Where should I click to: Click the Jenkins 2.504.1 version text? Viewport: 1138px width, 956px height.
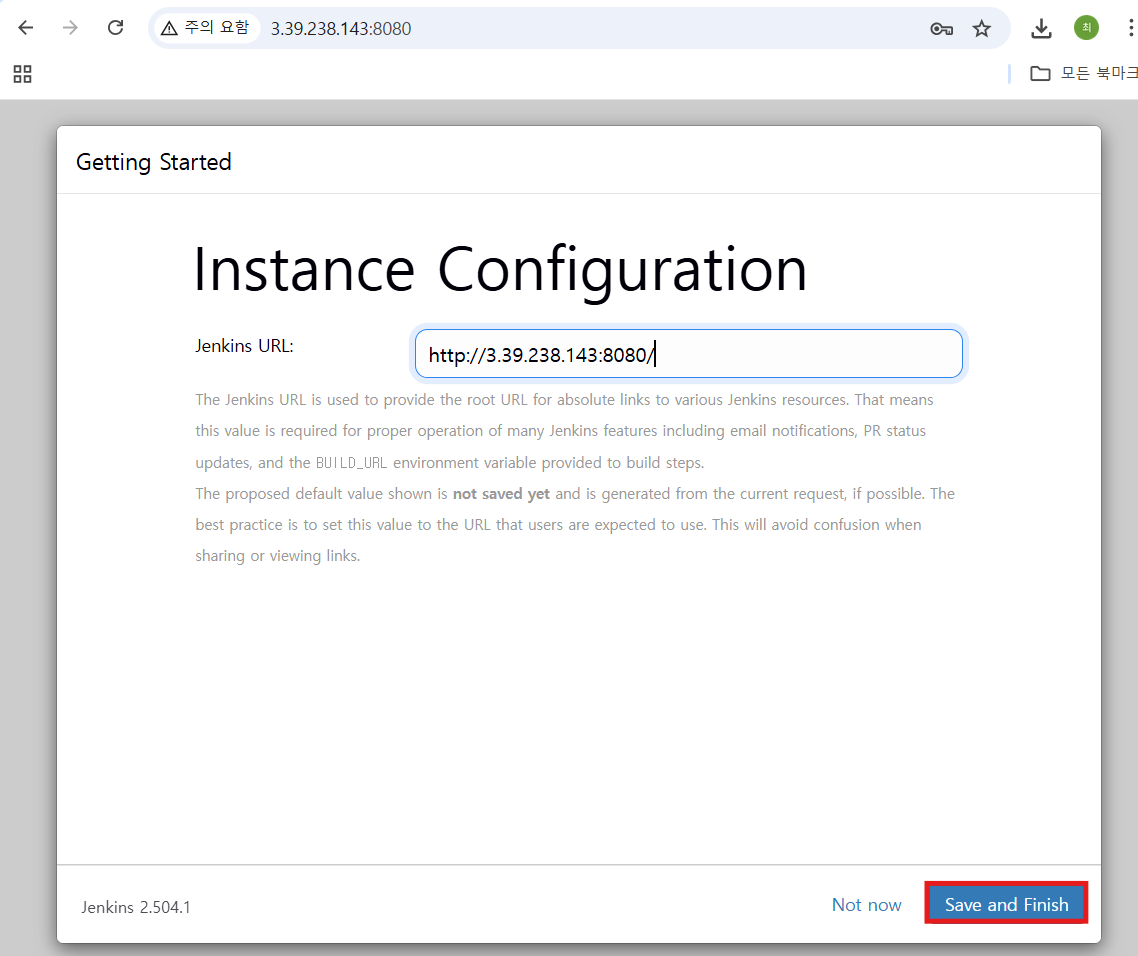pyautogui.click(x=136, y=907)
